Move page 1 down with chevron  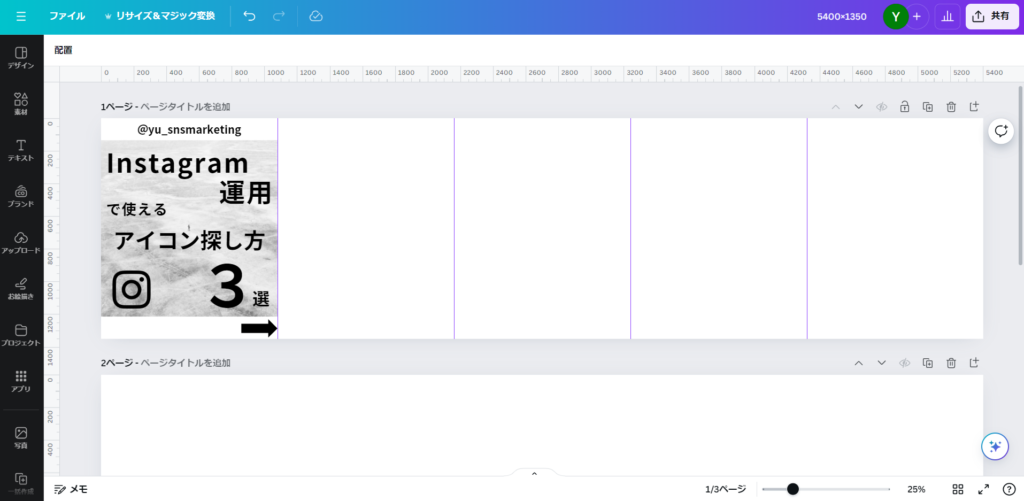(859, 106)
